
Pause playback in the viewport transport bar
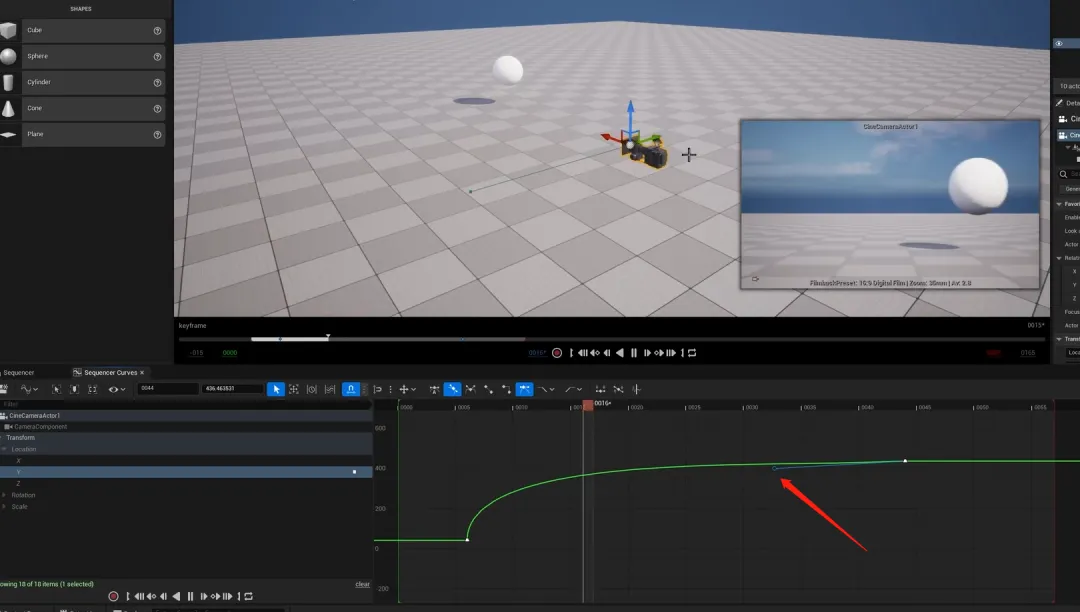click(634, 353)
